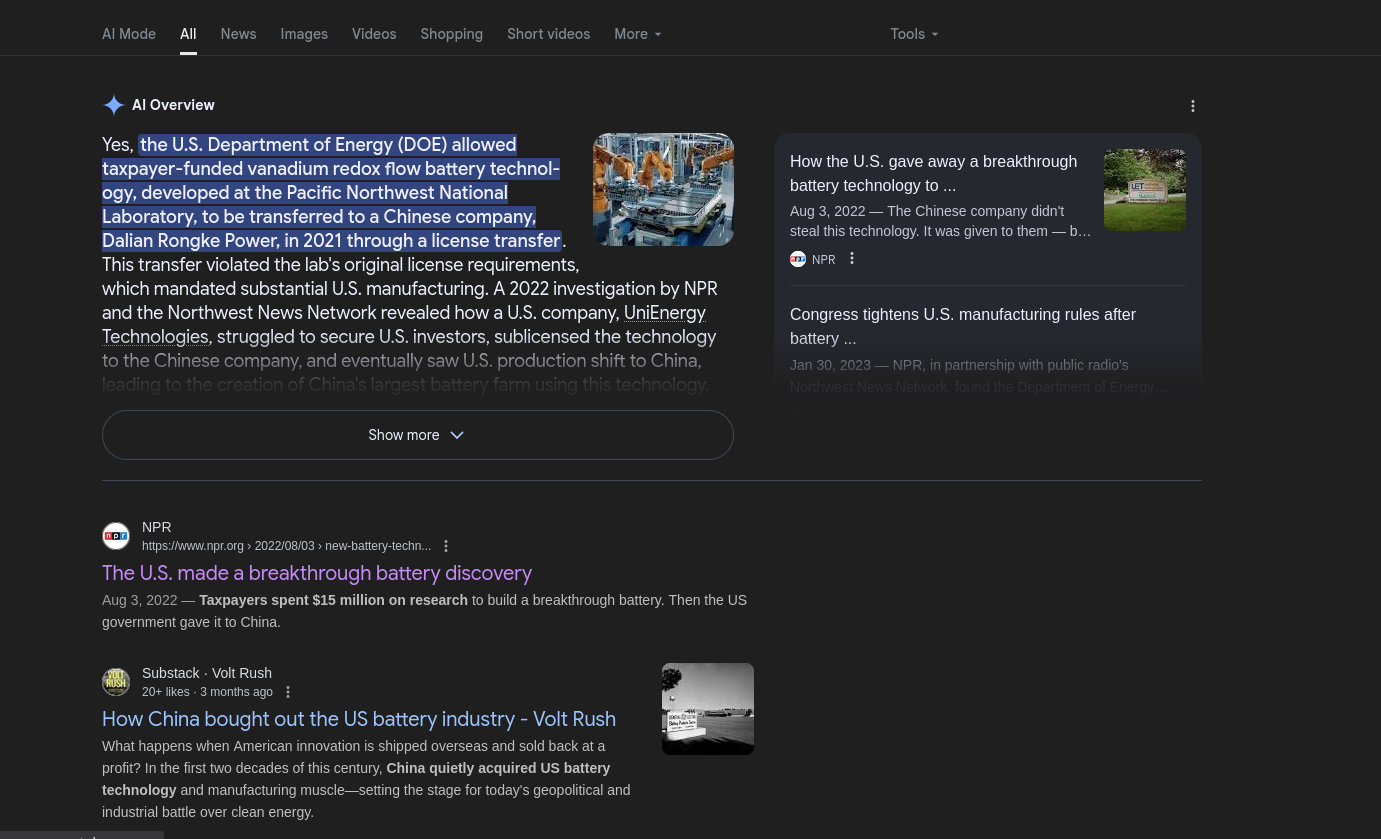1381x839 pixels.
Task: Click the battery factory image in AI Overview
Action: click(x=663, y=189)
